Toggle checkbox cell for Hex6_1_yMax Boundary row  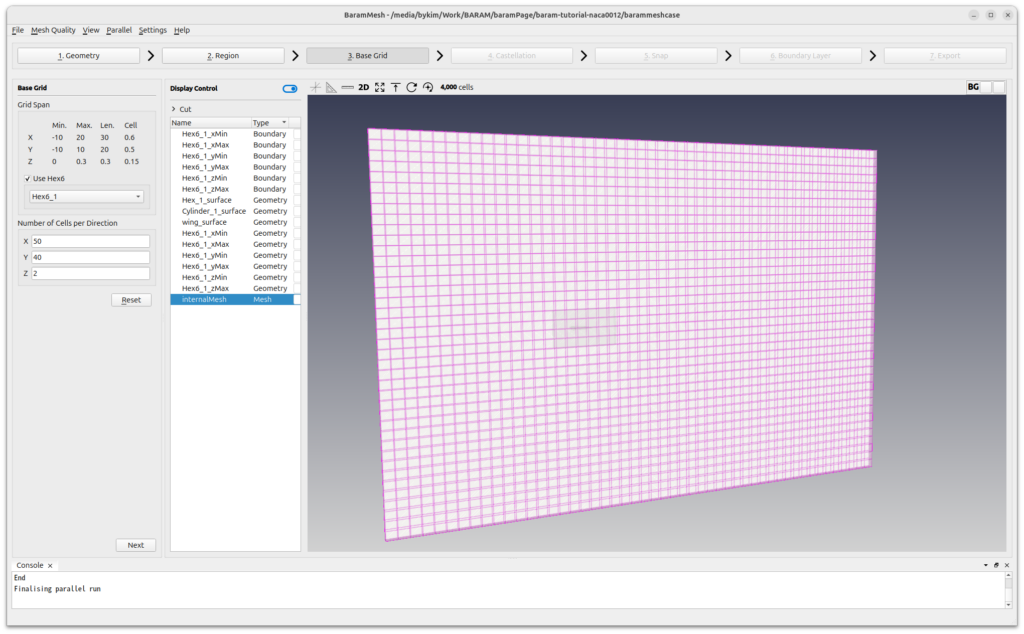(x=296, y=167)
